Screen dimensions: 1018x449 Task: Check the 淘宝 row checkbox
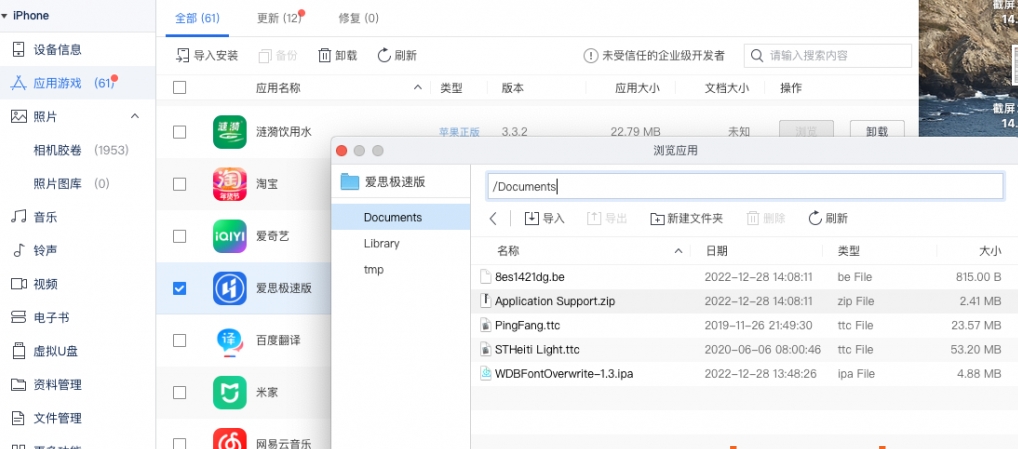point(180,184)
